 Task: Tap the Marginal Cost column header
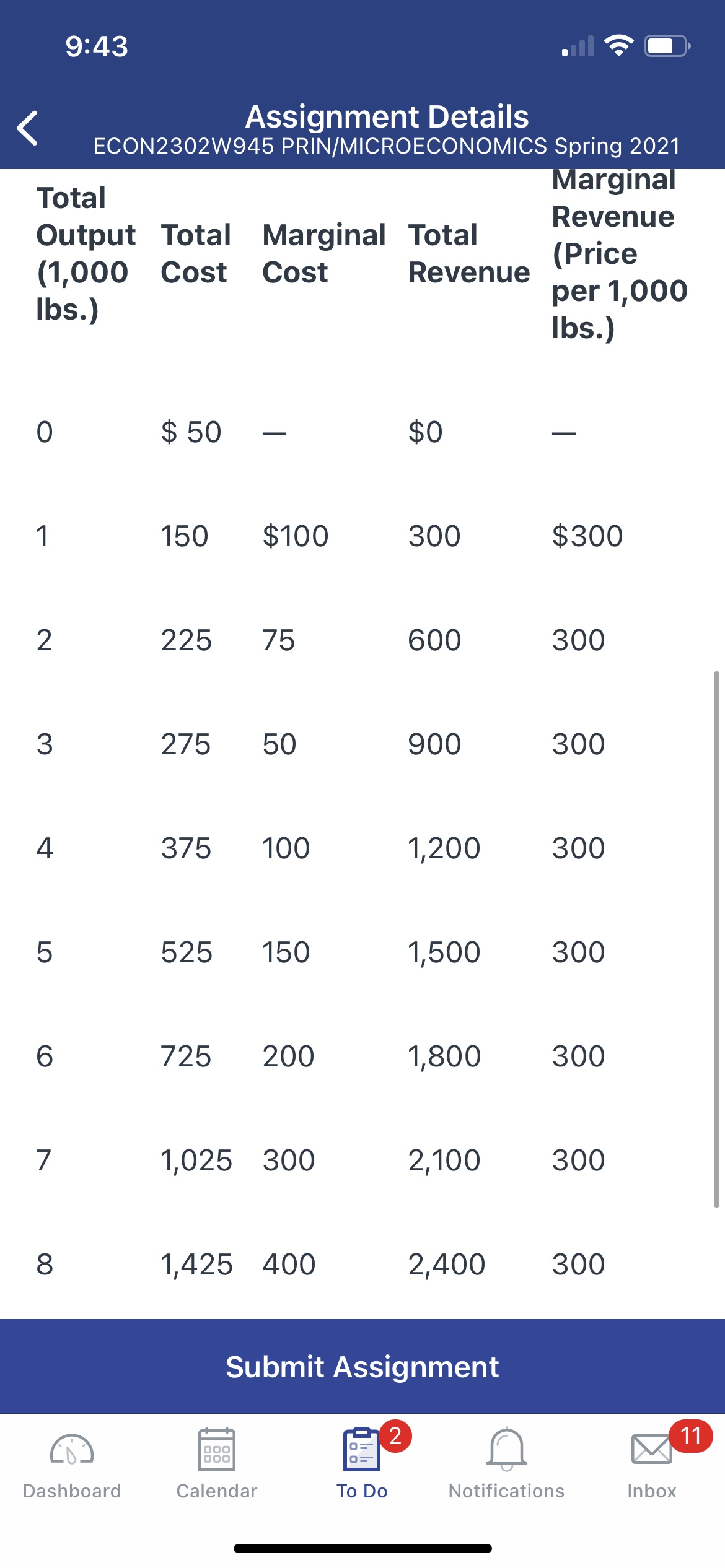click(x=323, y=253)
